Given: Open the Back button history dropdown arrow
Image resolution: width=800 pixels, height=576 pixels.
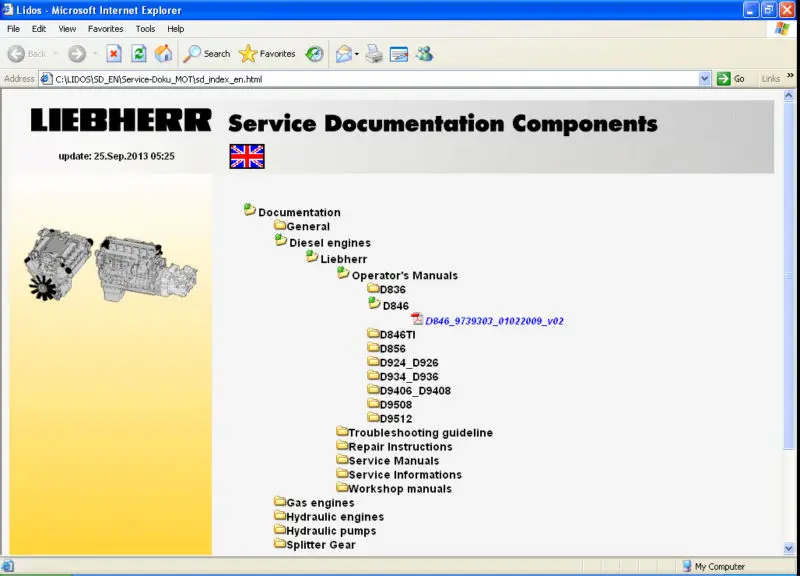Looking at the screenshot, I should tap(56, 54).
